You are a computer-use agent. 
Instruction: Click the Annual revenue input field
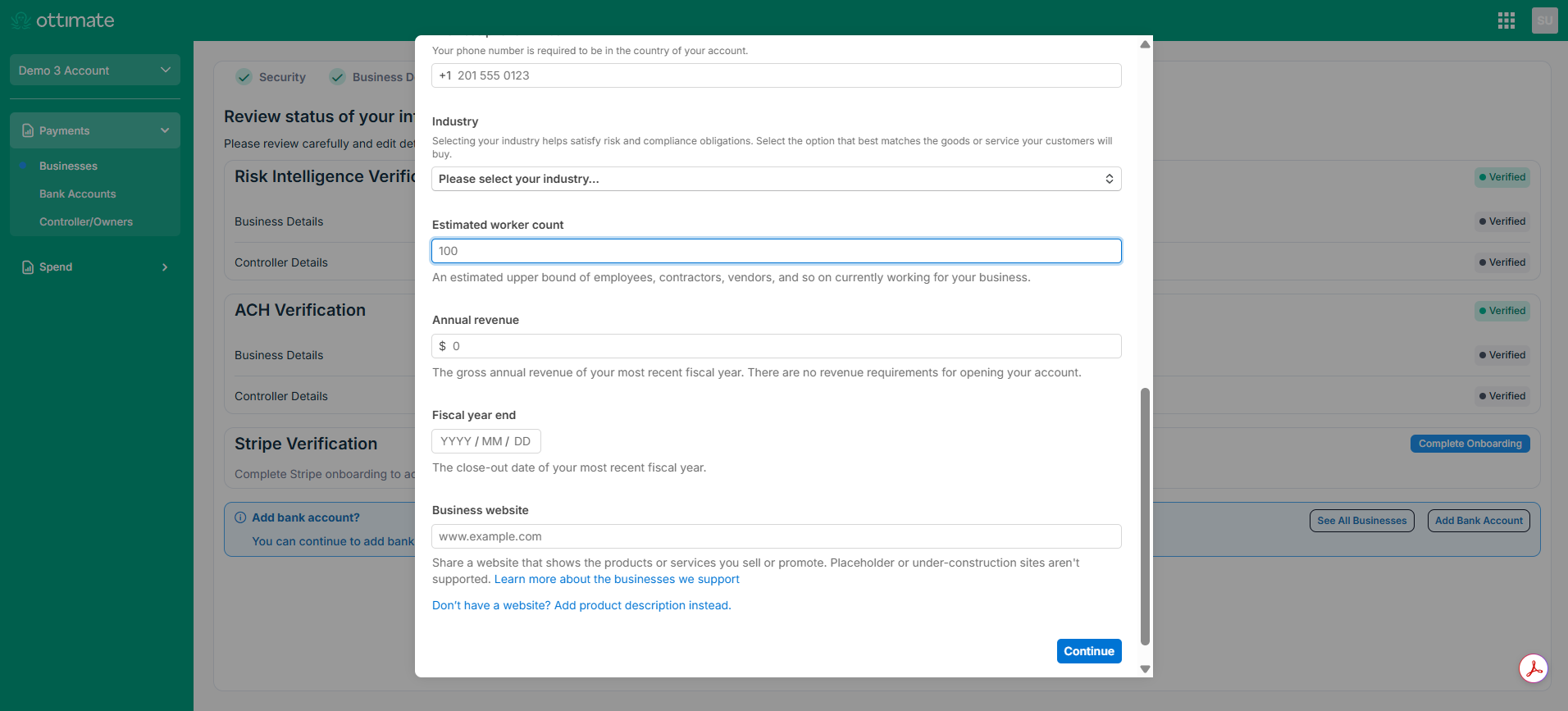(776, 346)
